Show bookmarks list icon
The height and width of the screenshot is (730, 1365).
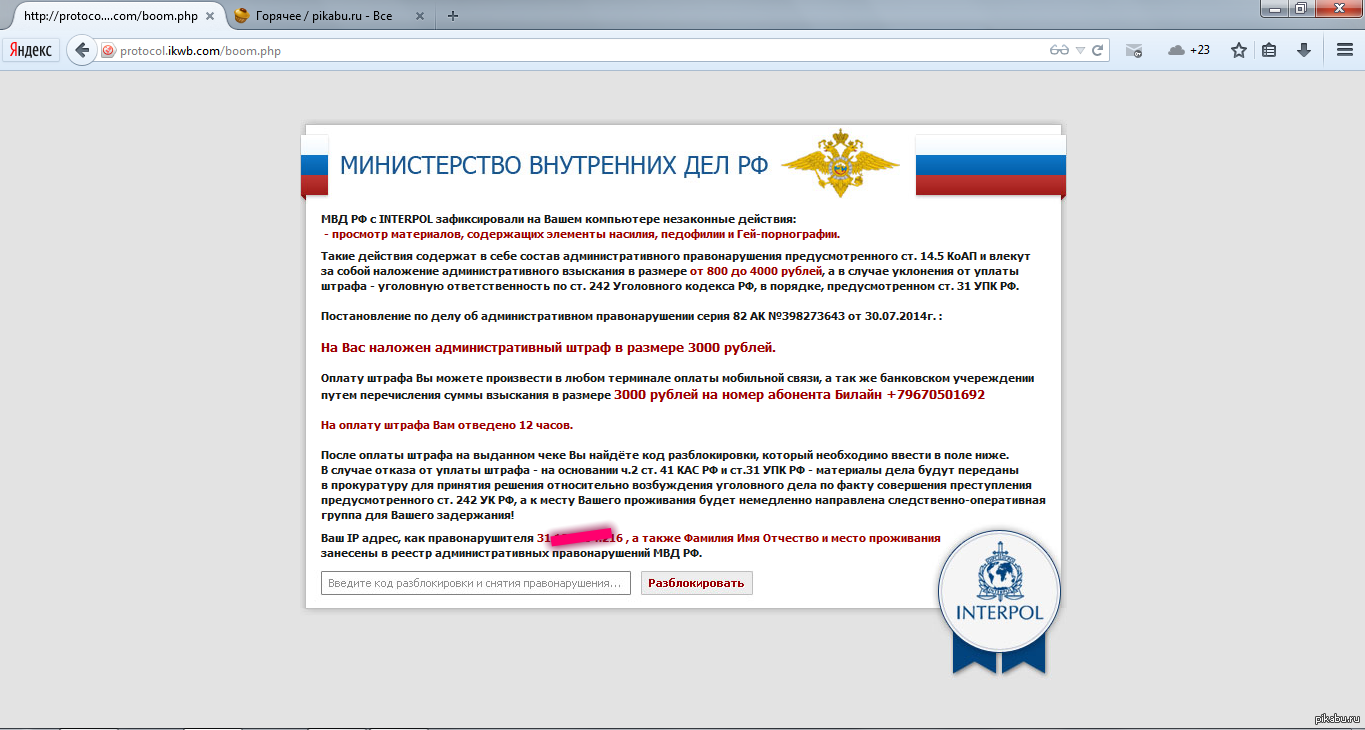click(1269, 51)
